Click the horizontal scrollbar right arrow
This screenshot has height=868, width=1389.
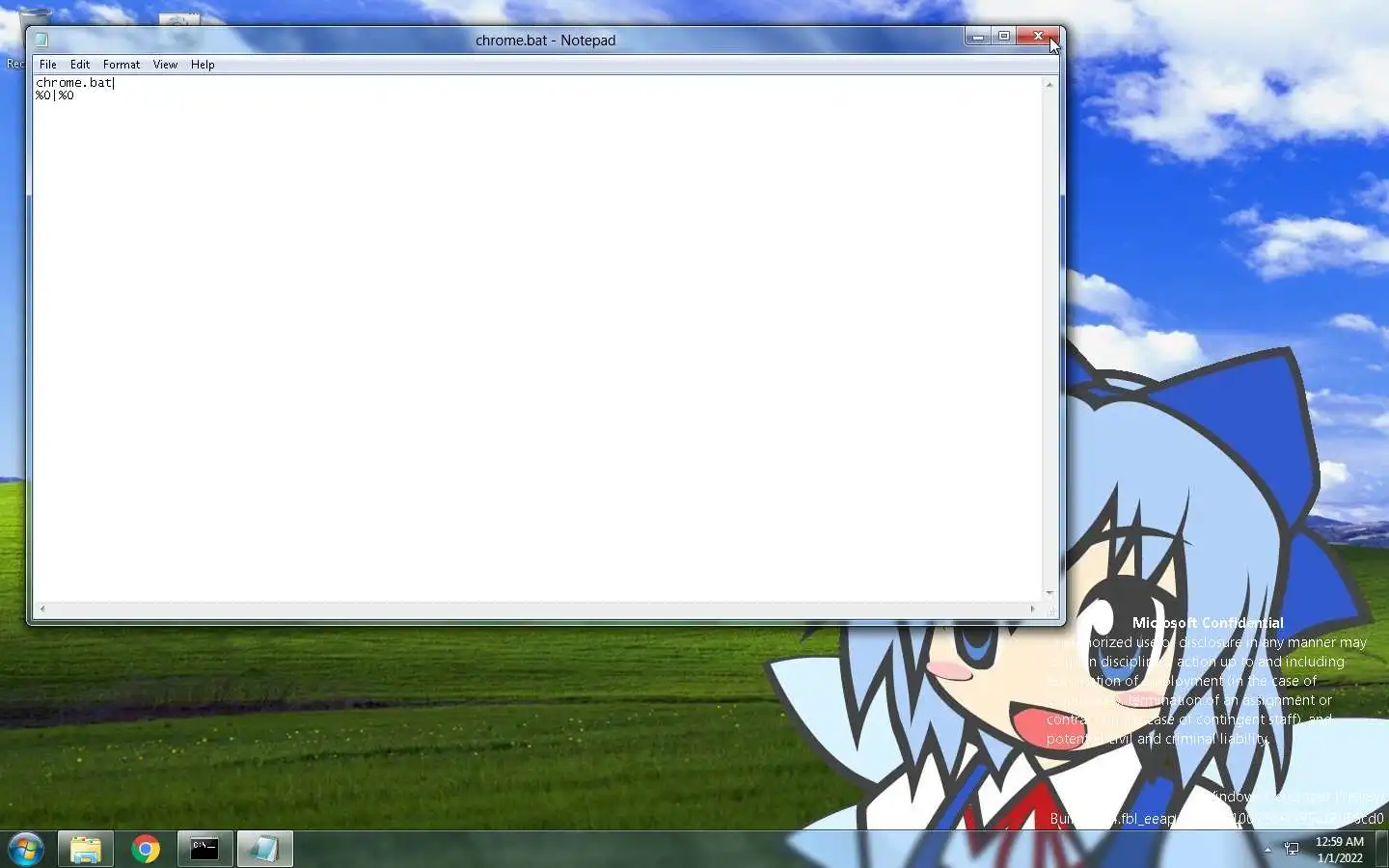[1033, 609]
